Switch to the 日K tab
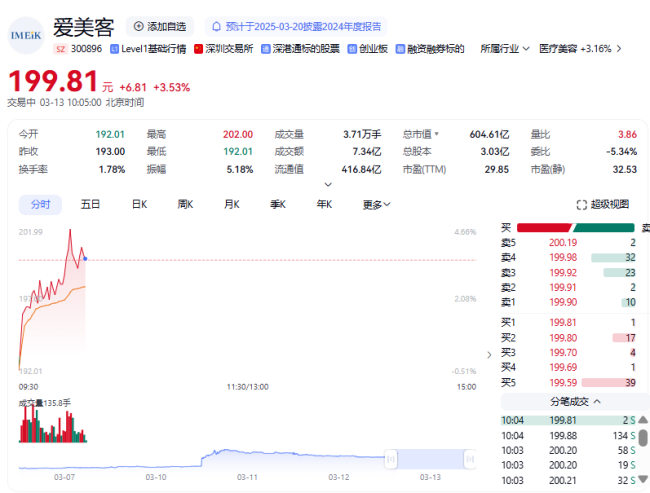 pyautogui.click(x=139, y=204)
